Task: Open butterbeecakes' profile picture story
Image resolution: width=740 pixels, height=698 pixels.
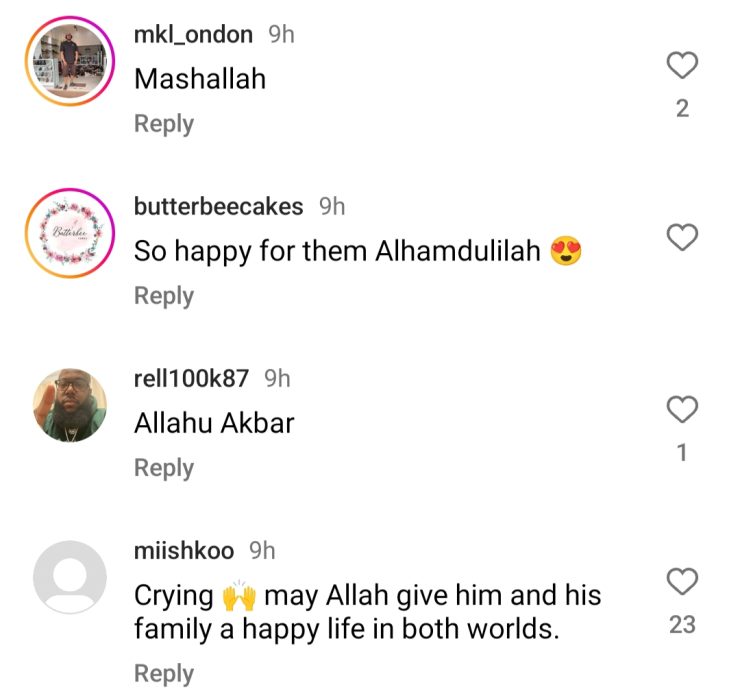Action: click(x=70, y=233)
